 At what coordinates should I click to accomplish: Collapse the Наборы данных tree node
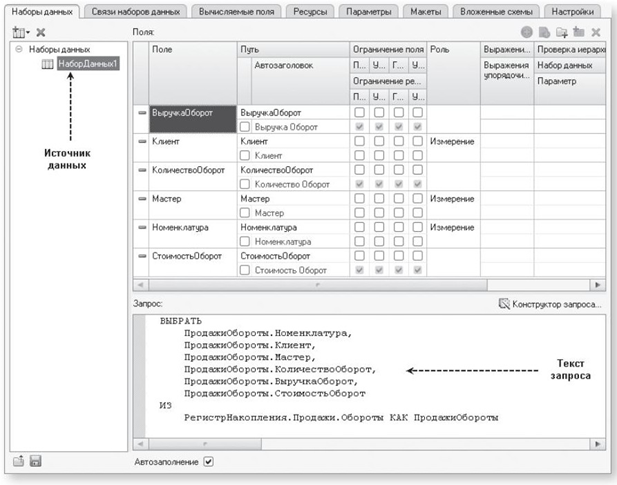(18, 49)
